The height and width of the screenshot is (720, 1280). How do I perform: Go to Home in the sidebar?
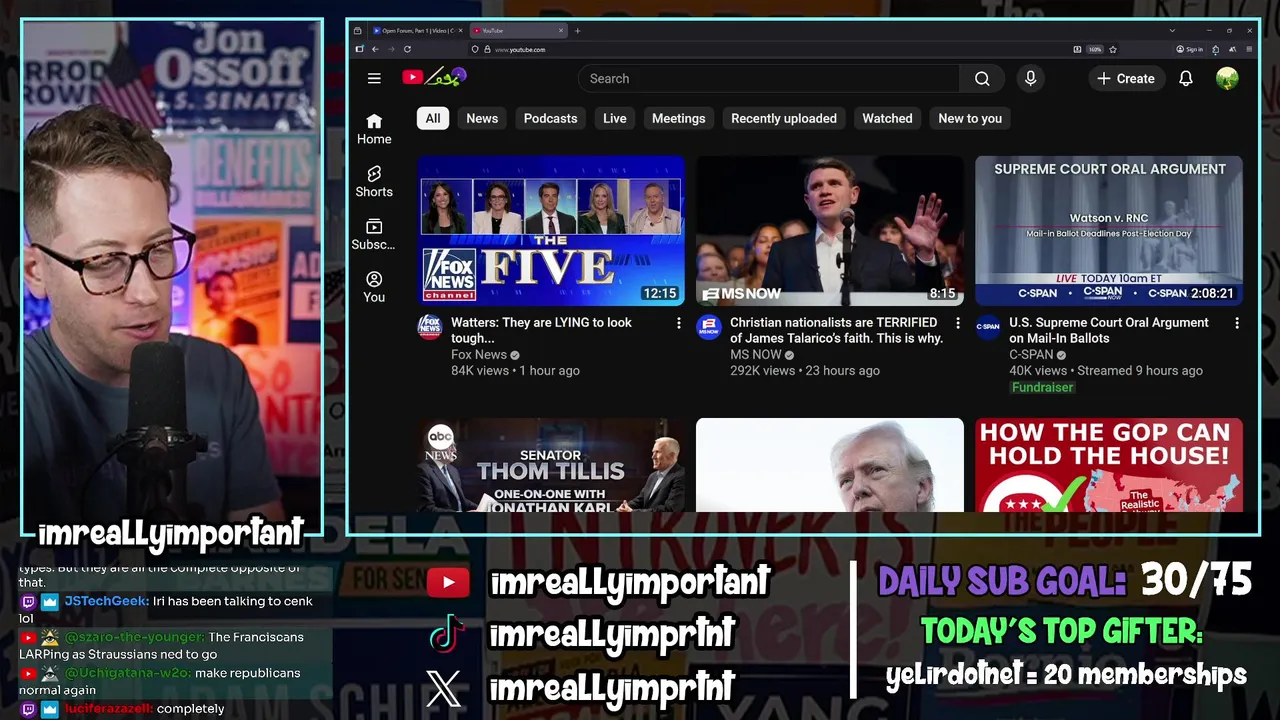tap(374, 129)
